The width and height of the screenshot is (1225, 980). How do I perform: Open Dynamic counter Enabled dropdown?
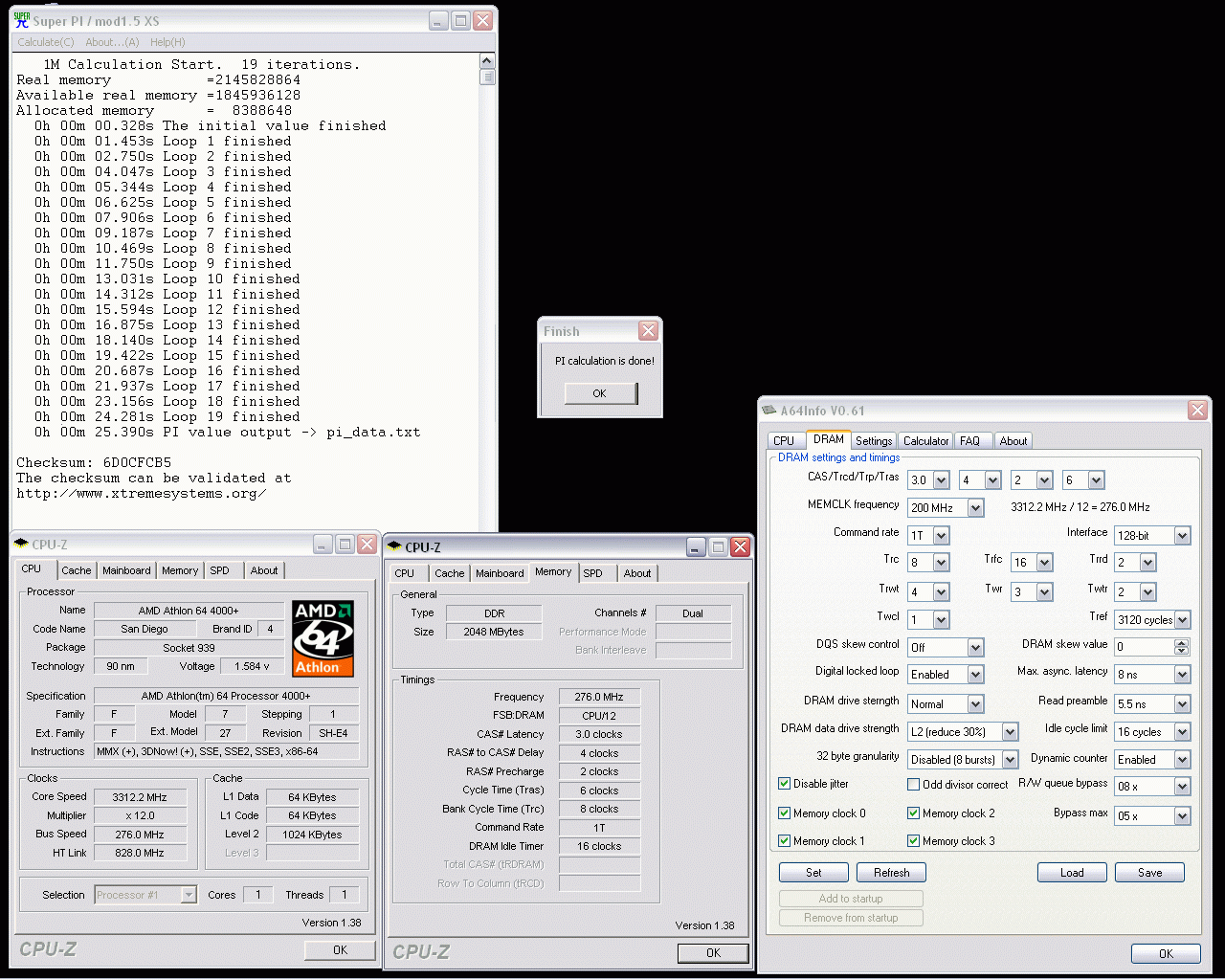click(x=1182, y=760)
